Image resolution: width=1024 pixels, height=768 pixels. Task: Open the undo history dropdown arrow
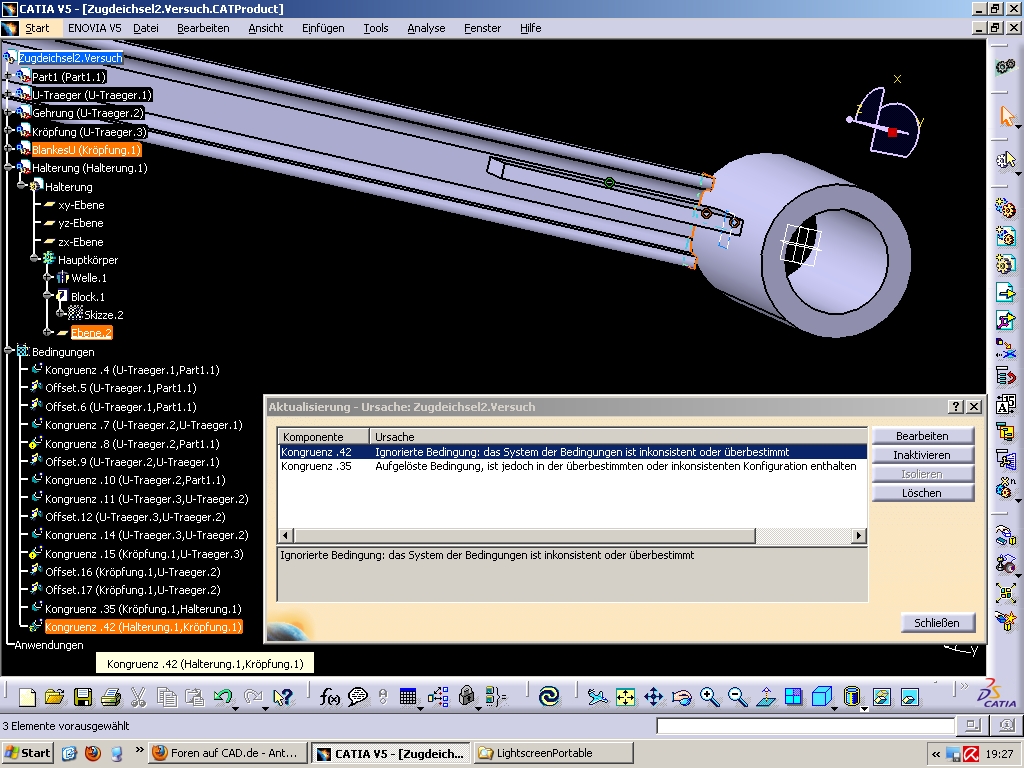[x=236, y=708]
